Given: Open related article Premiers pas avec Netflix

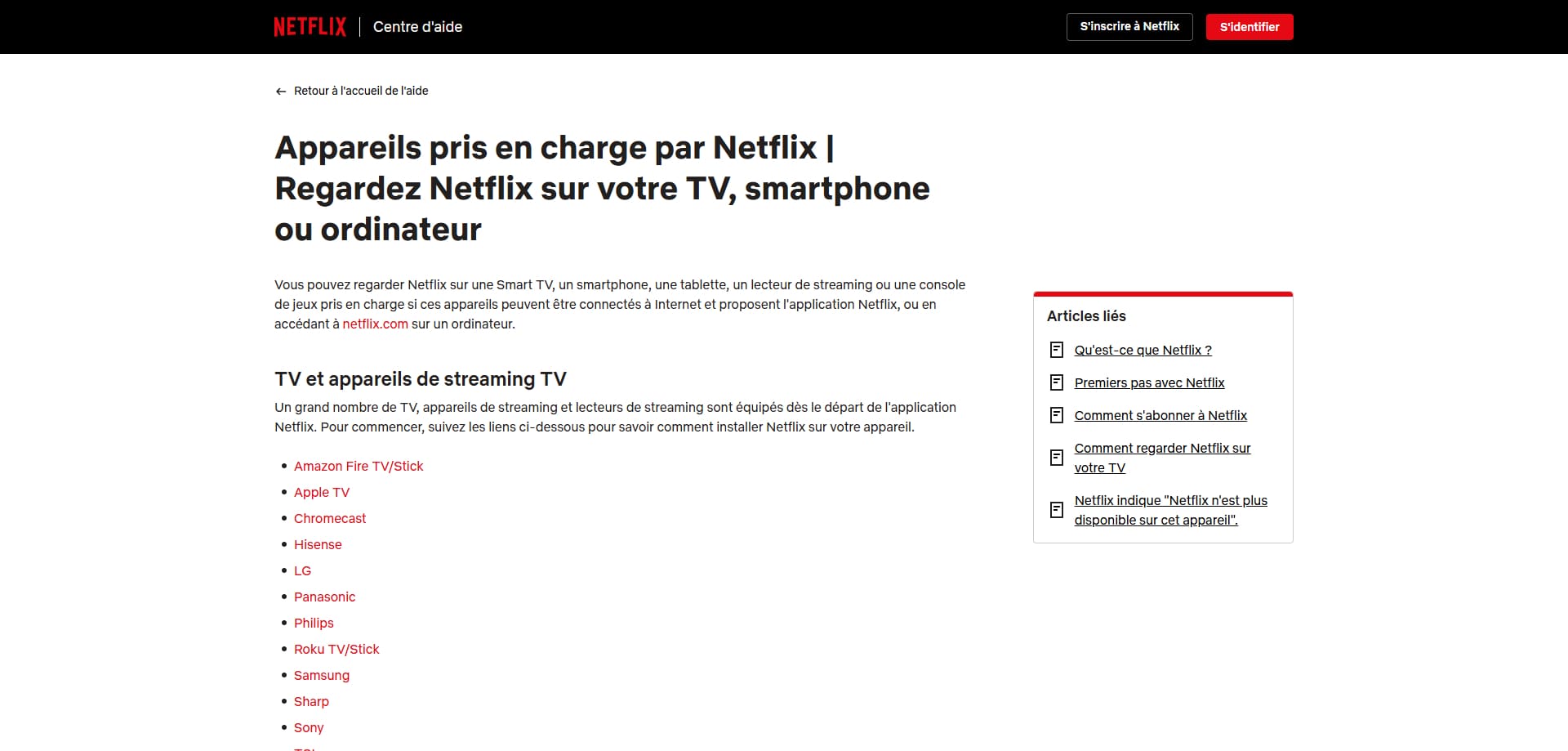Looking at the screenshot, I should [1149, 382].
